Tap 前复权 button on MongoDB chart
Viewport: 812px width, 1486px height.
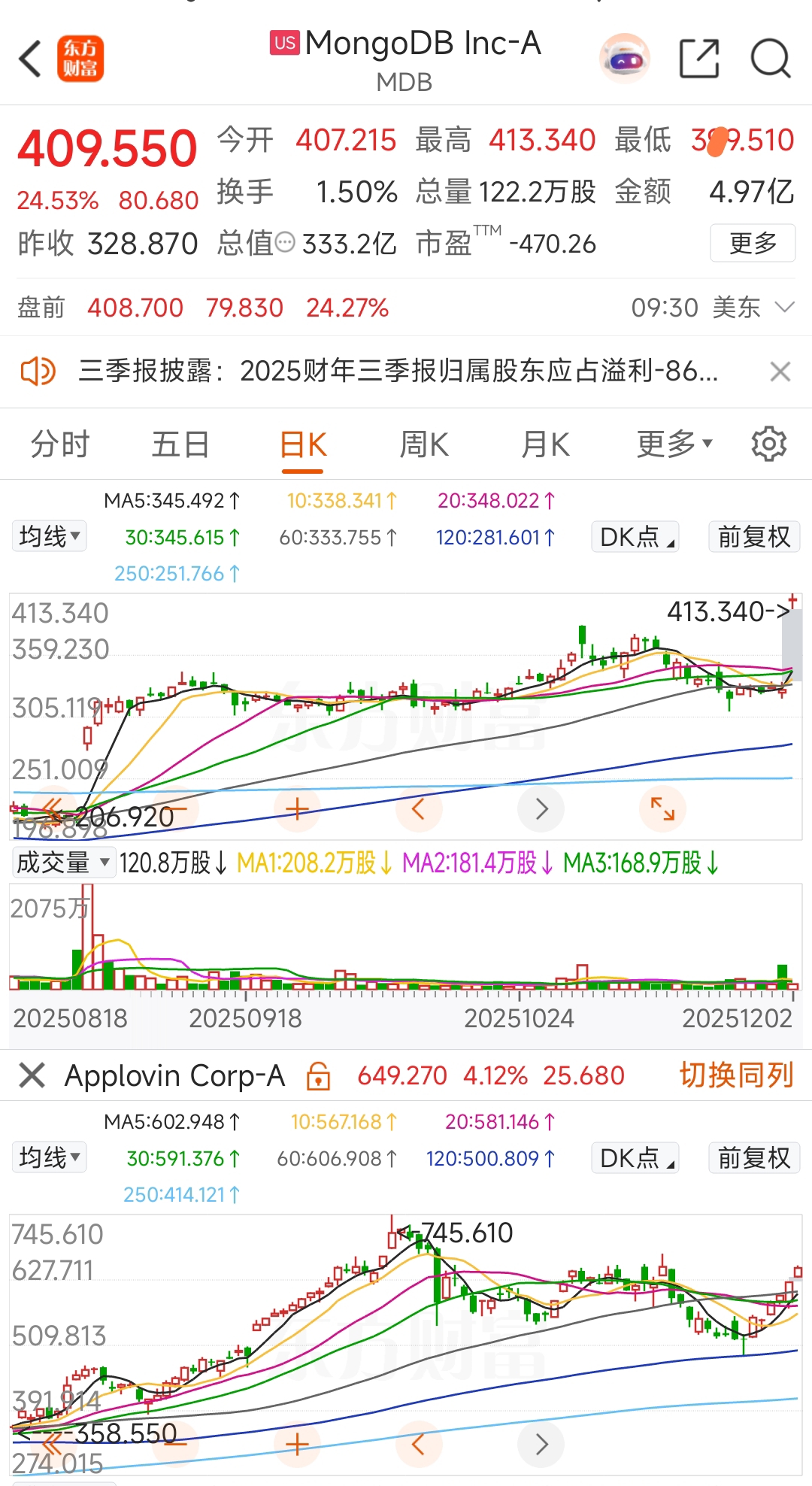[754, 537]
